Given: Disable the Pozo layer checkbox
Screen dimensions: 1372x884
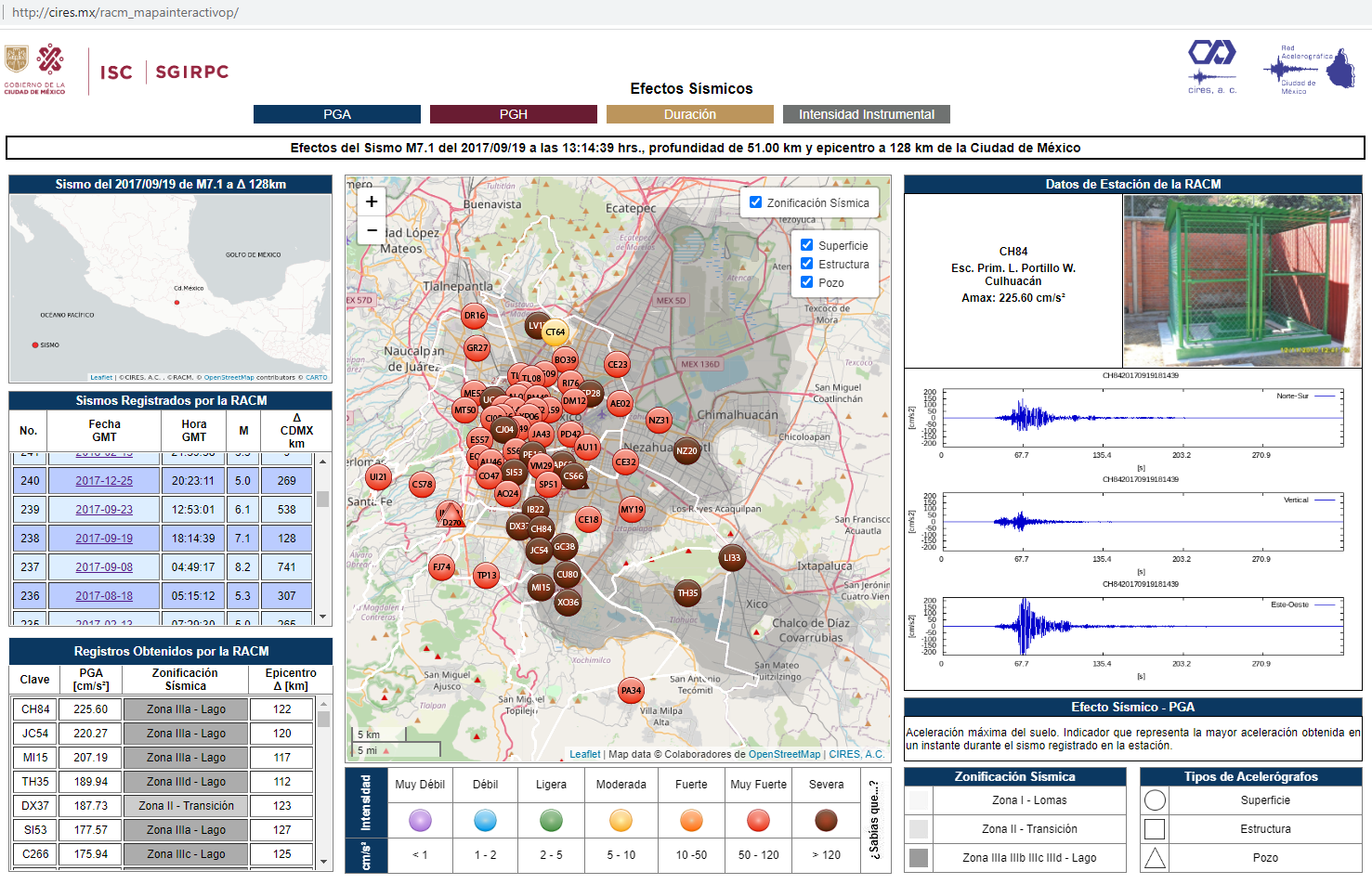Looking at the screenshot, I should [807, 282].
